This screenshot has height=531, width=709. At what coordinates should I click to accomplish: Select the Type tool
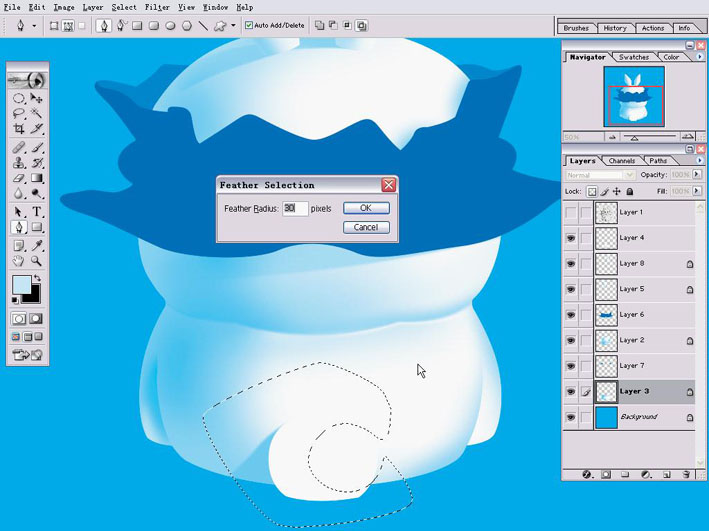[x=37, y=212]
